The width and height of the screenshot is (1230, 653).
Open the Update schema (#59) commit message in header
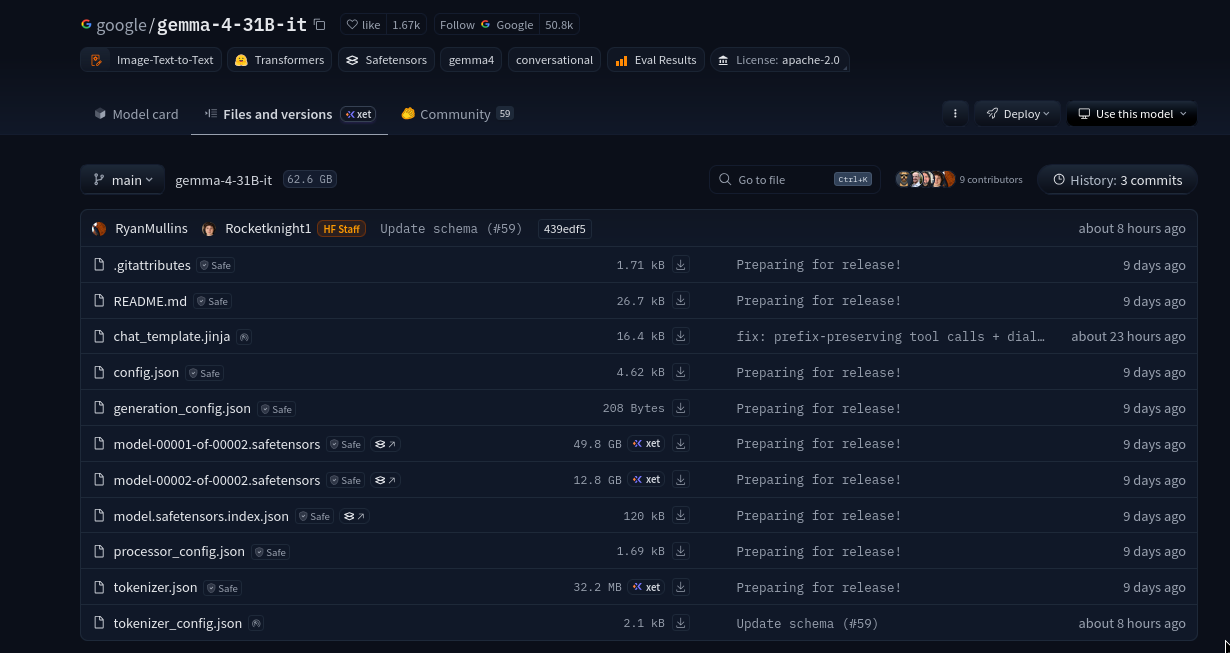[x=451, y=229]
